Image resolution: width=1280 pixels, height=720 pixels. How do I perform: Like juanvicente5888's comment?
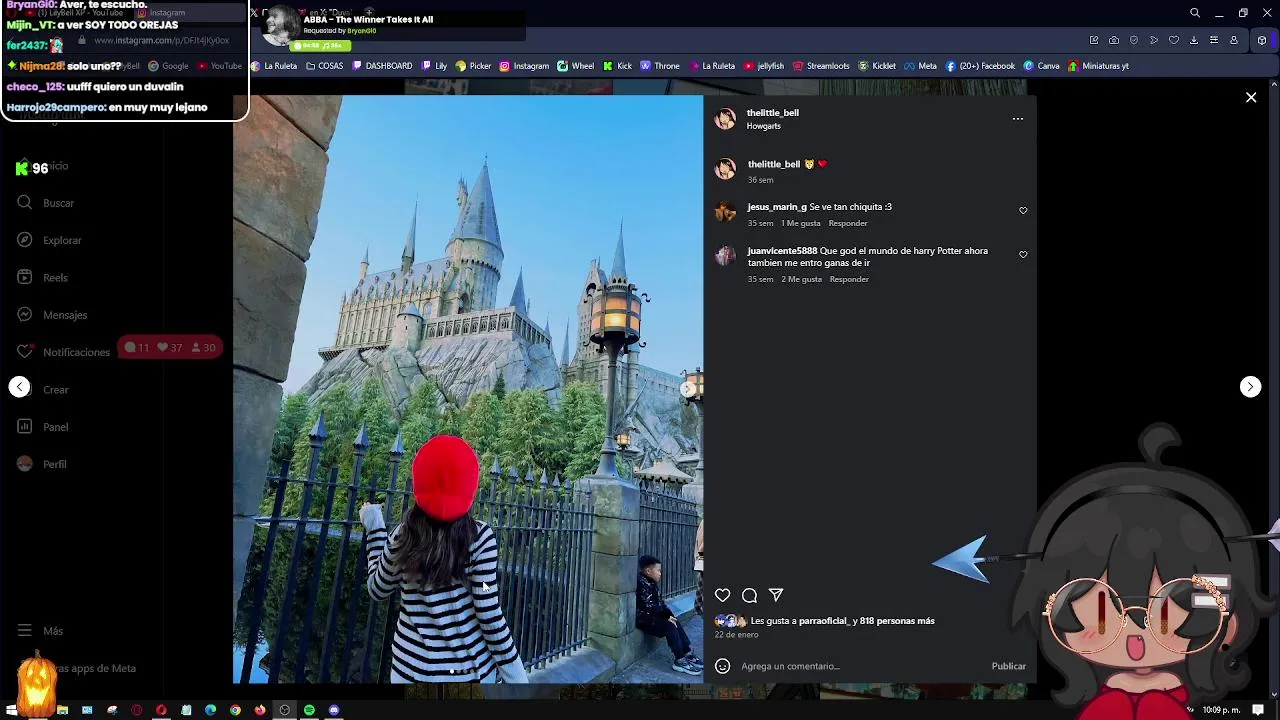(x=1023, y=255)
